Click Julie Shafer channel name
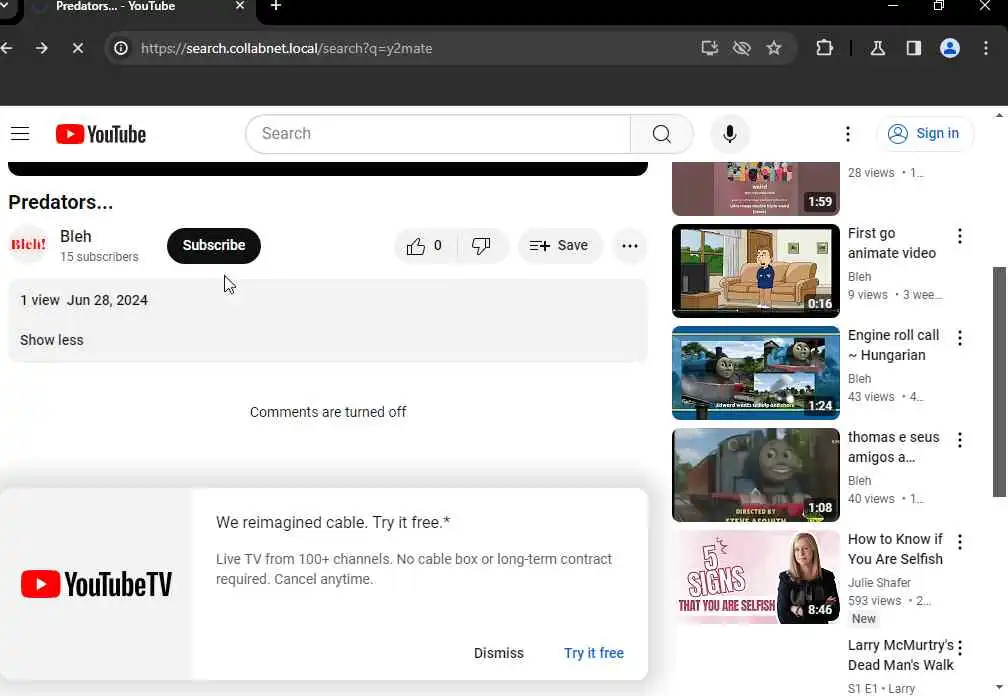 click(879, 583)
